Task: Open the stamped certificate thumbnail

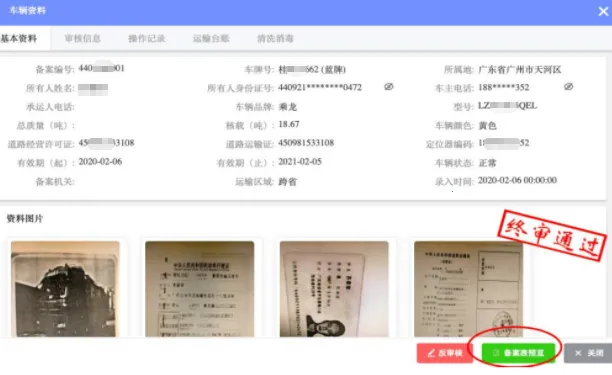Action: click(x=468, y=289)
